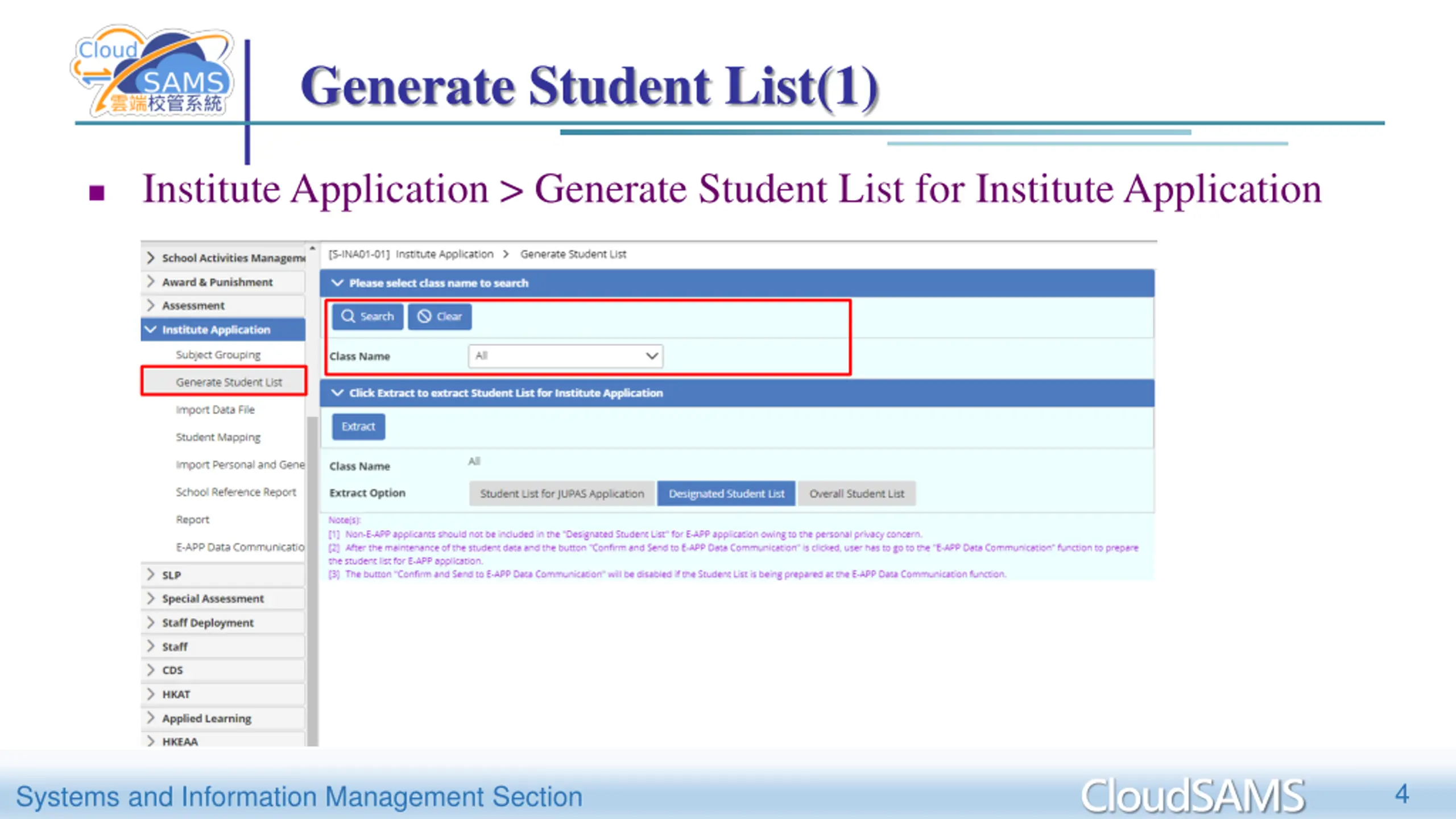Click the Extract button

click(x=358, y=427)
